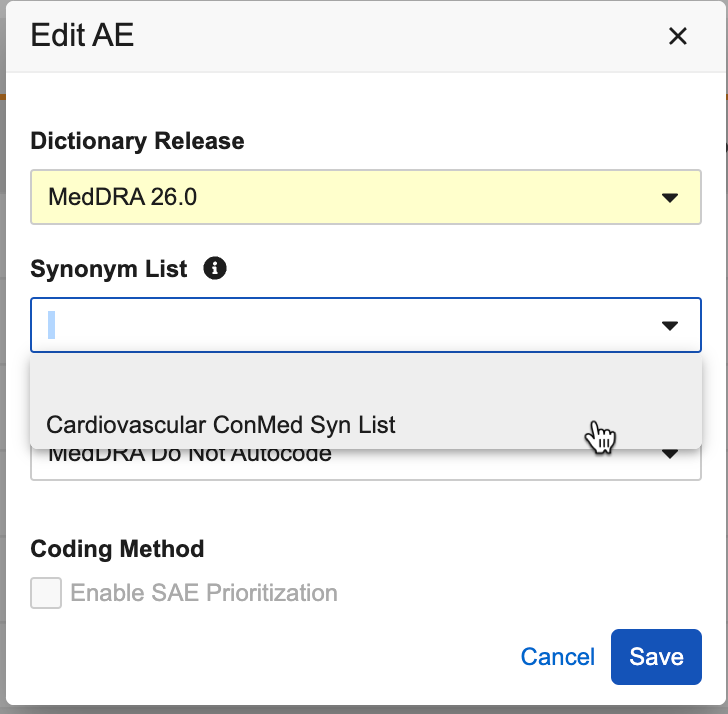Click the Cancel link
The width and height of the screenshot is (728, 714).
(x=557, y=657)
